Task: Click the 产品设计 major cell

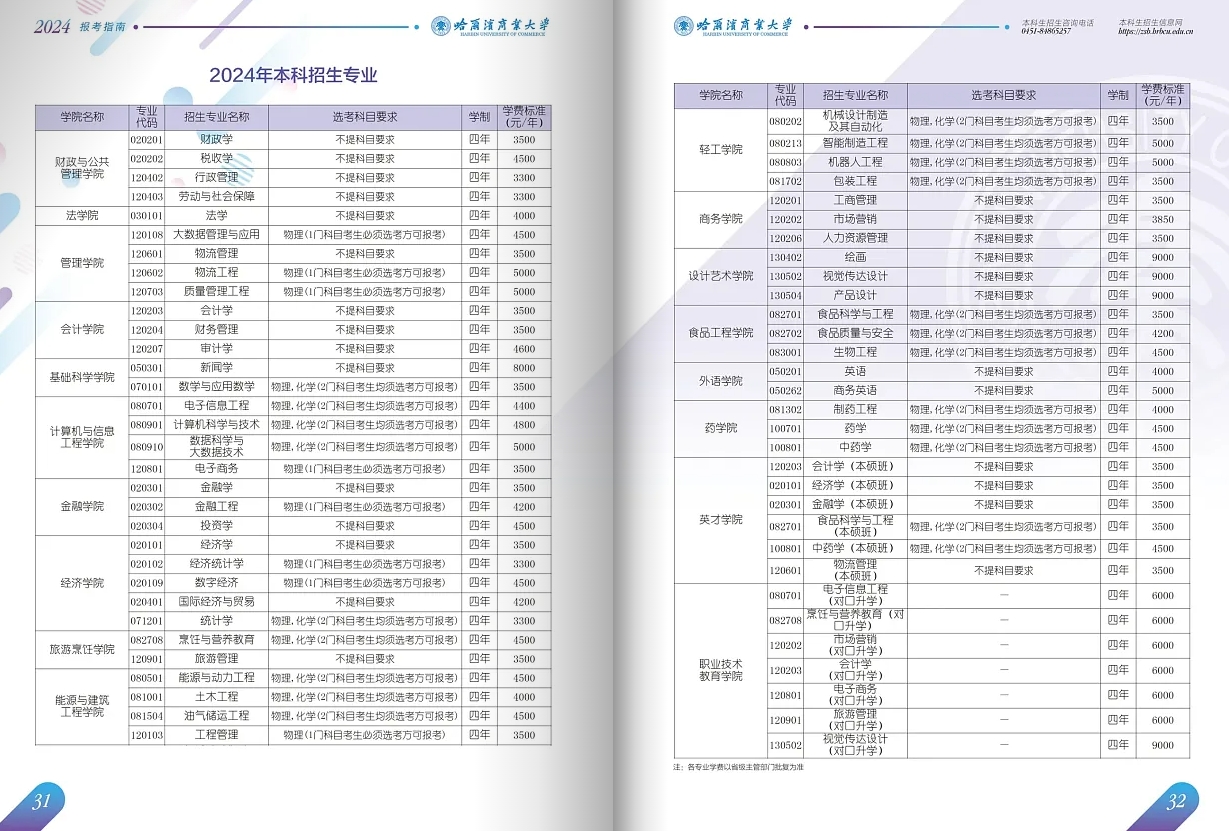Action: click(x=855, y=295)
